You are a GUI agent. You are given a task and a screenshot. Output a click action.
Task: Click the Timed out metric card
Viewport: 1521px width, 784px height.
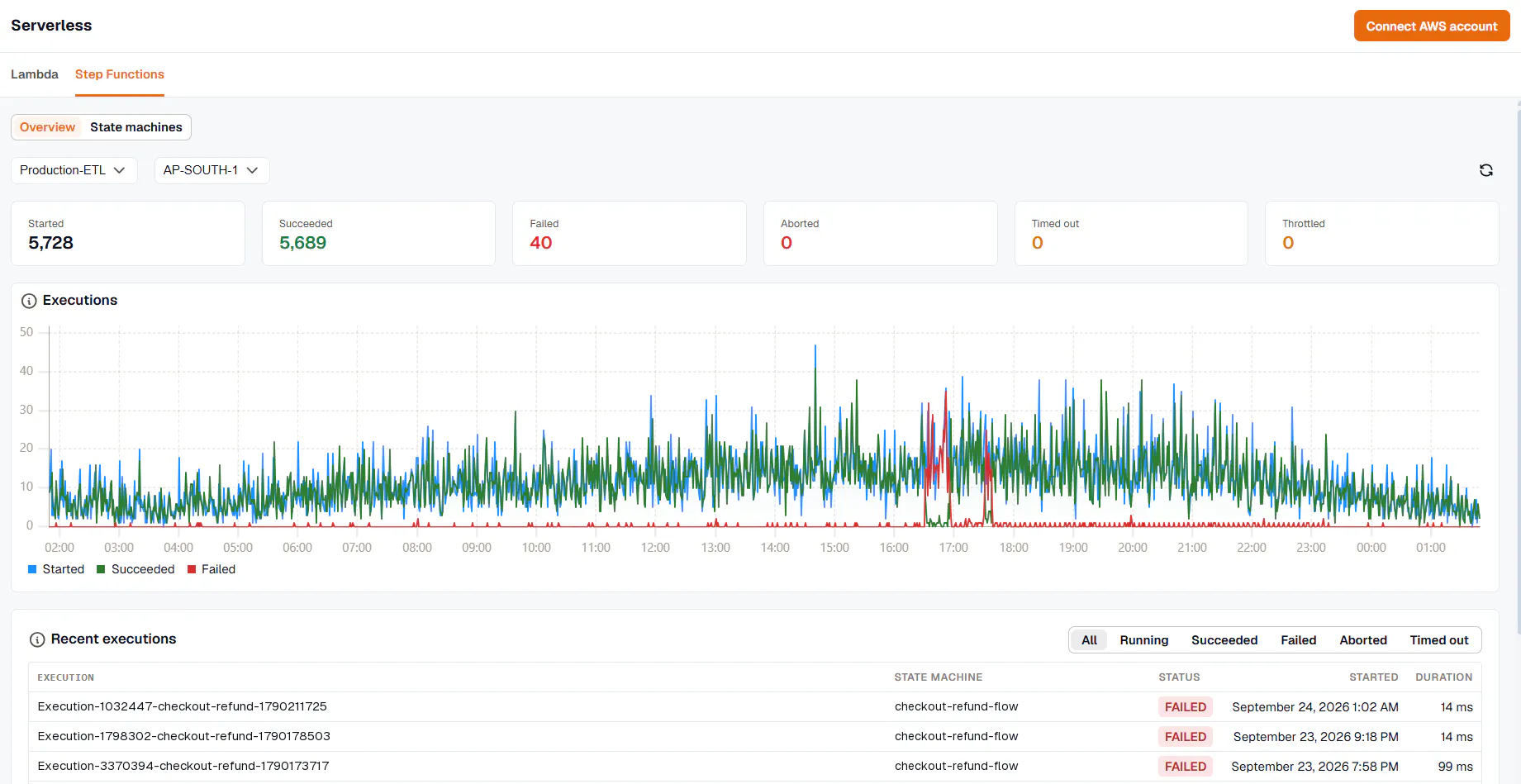coord(1131,234)
